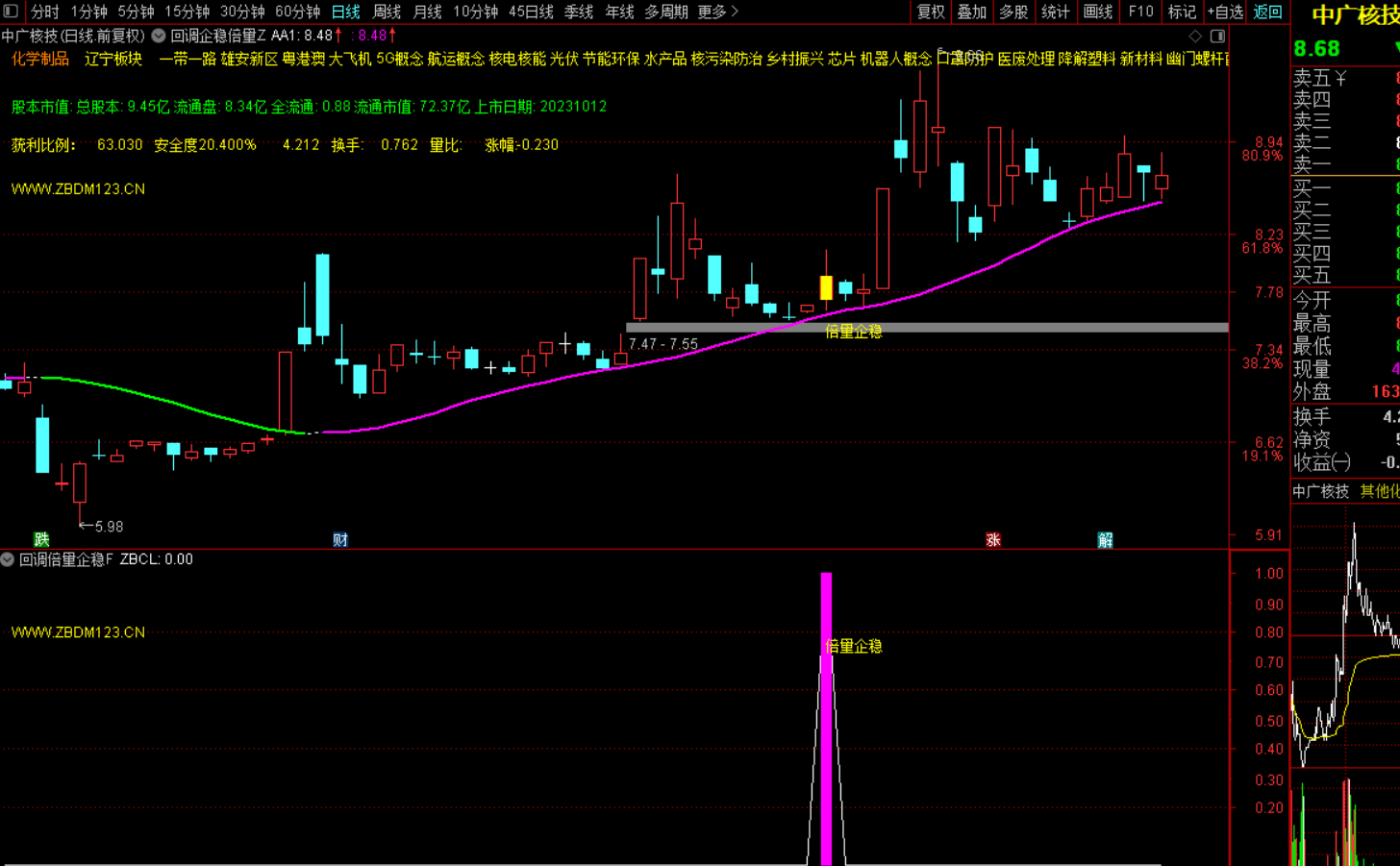Screen dimensions: 1400x866
Task: Toggle the 复权 price adjustment
Action: point(931,12)
